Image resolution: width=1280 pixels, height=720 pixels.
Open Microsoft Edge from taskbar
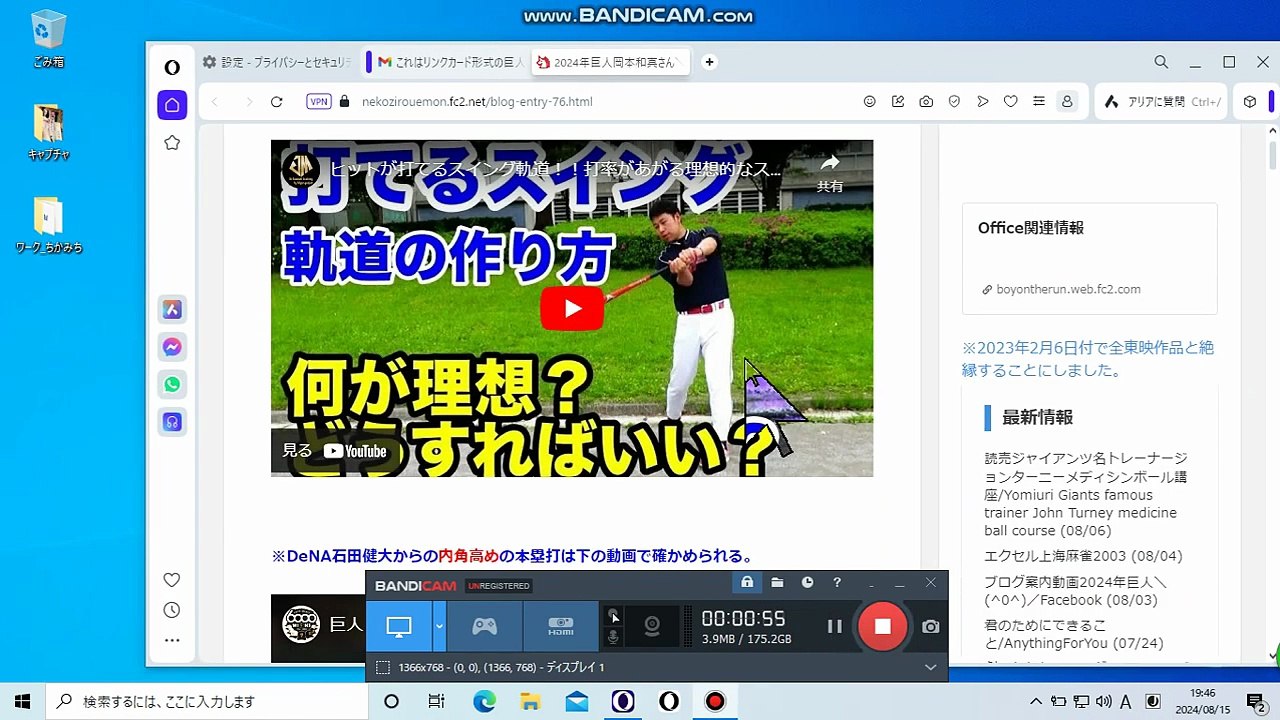[484, 702]
